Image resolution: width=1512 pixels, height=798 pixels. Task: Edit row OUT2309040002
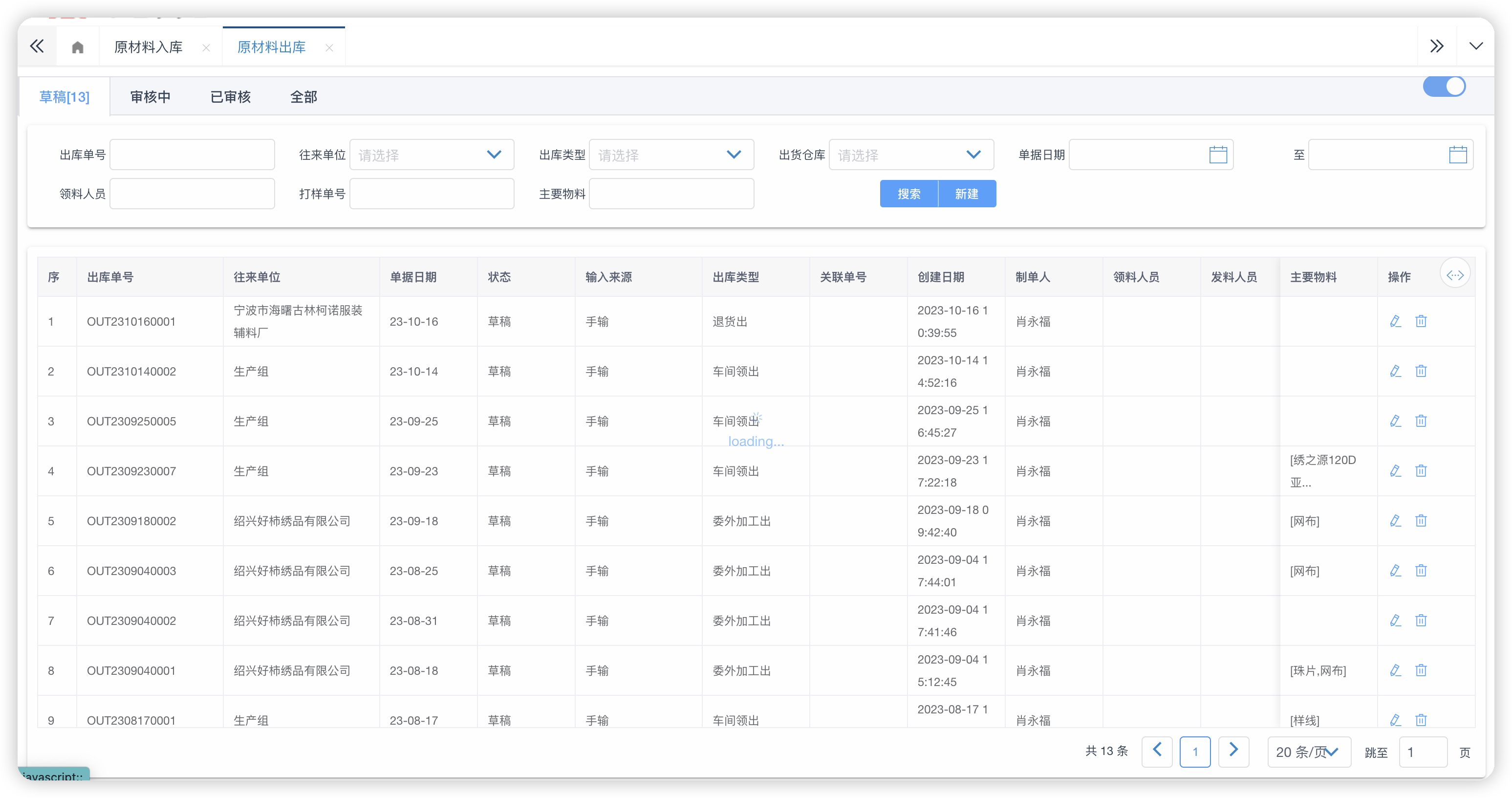click(1395, 621)
